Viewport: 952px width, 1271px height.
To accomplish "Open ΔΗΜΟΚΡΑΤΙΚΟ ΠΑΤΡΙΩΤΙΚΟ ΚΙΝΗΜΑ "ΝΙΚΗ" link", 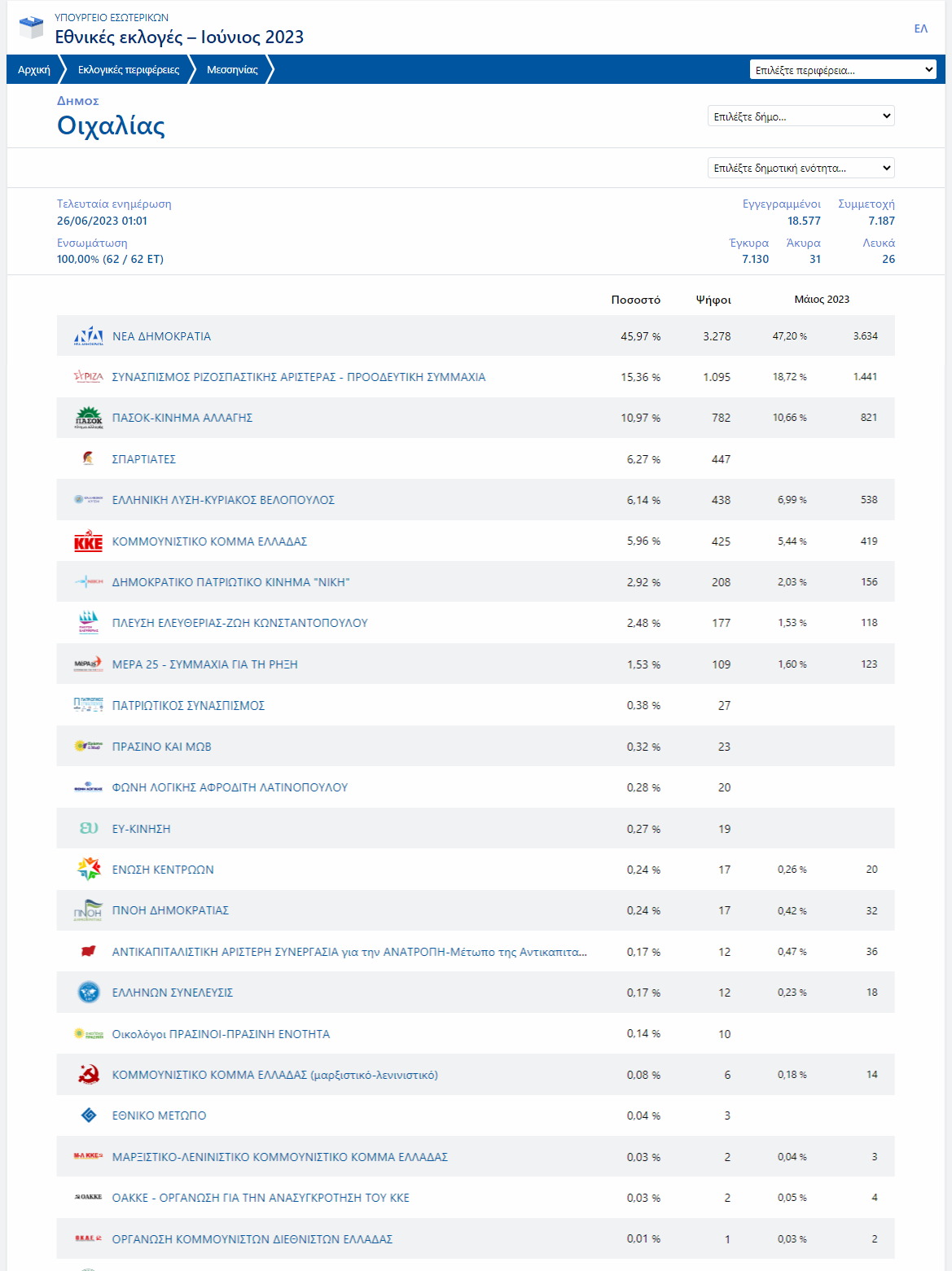I will (x=231, y=582).
